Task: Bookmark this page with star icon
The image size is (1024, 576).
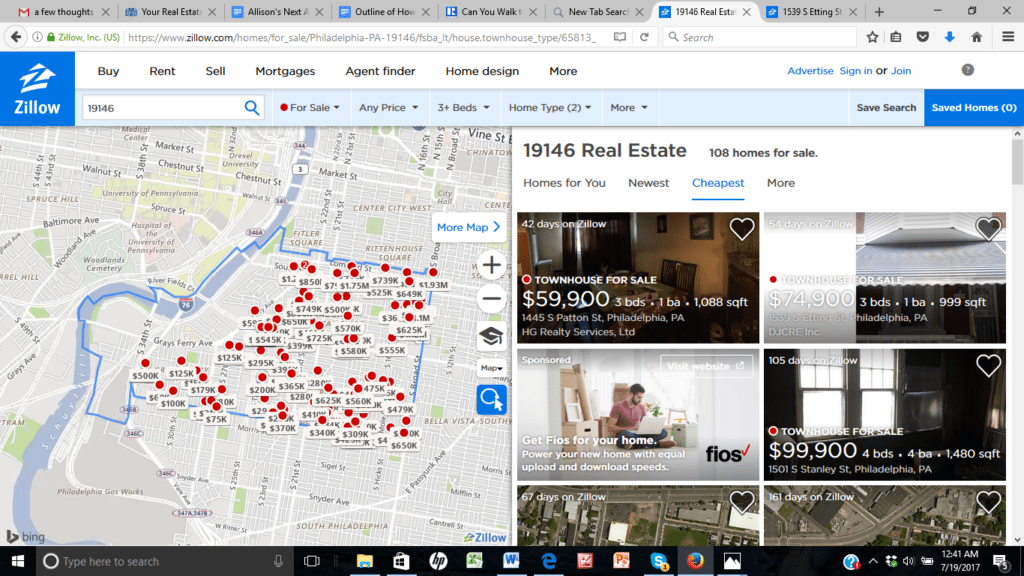Action: click(x=872, y=37)
